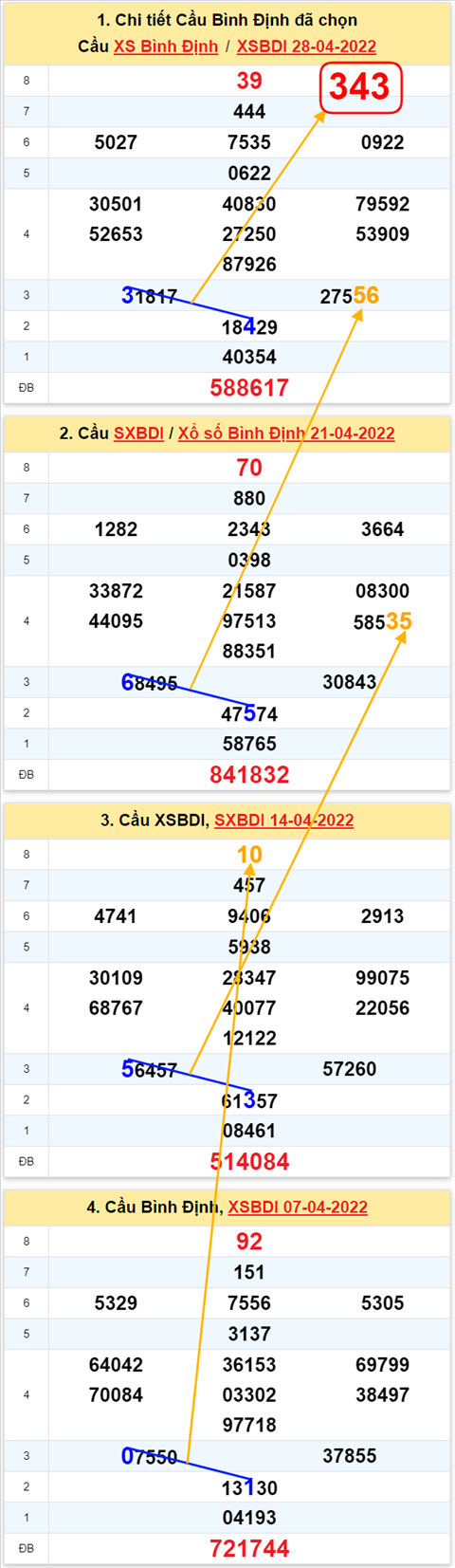
Task: Click the boxed prediction number 343
Action: click(361, 87)
